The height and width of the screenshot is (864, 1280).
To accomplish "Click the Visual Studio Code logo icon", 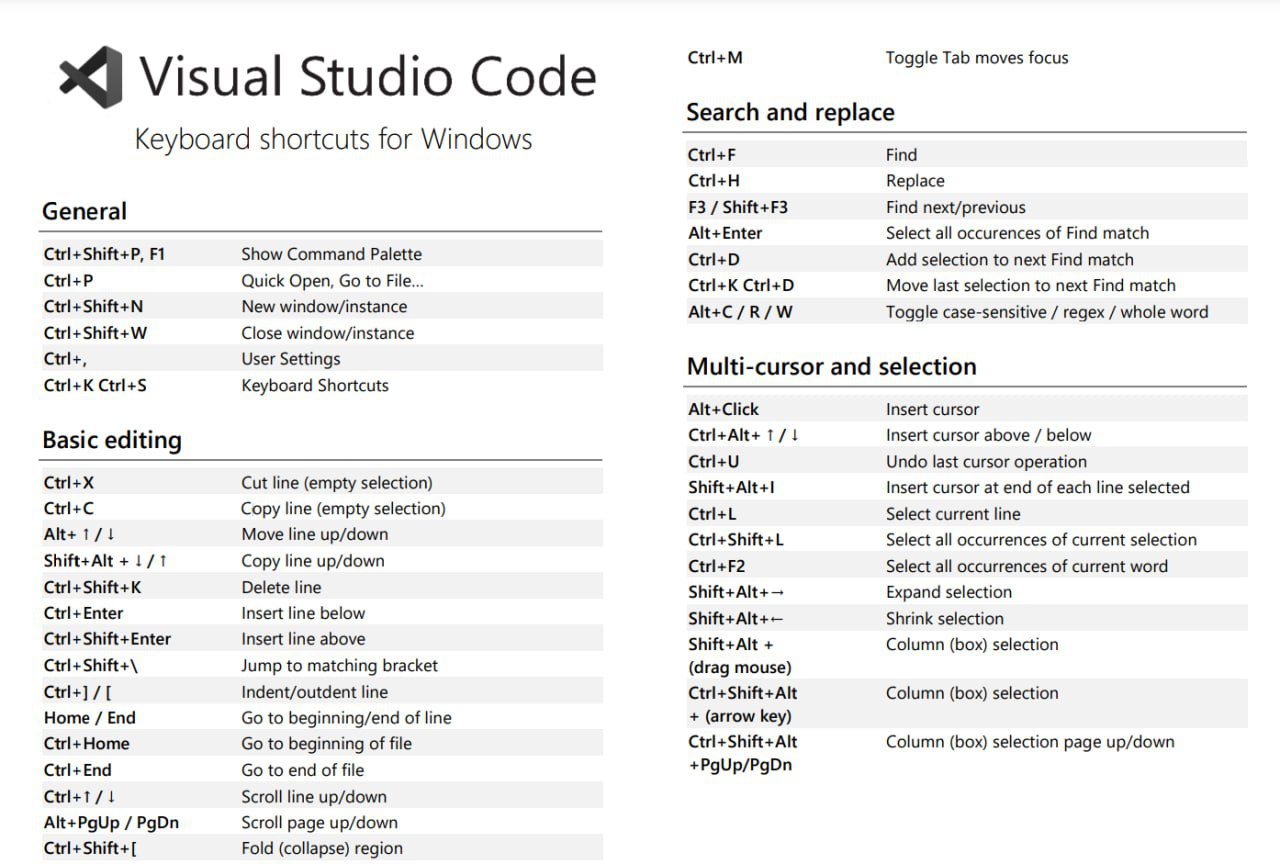I will [91, 76].
